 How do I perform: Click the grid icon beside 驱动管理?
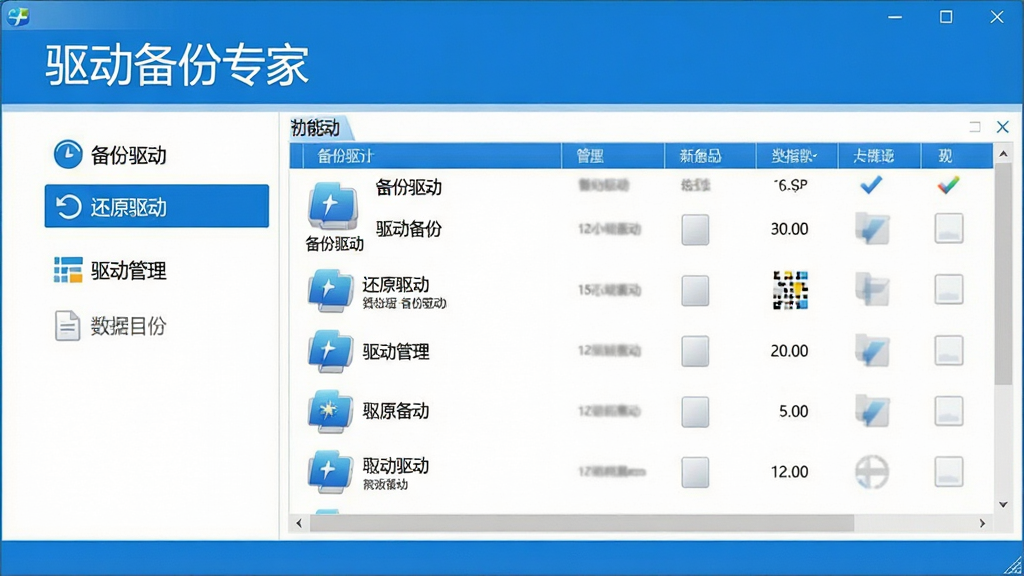68,270
